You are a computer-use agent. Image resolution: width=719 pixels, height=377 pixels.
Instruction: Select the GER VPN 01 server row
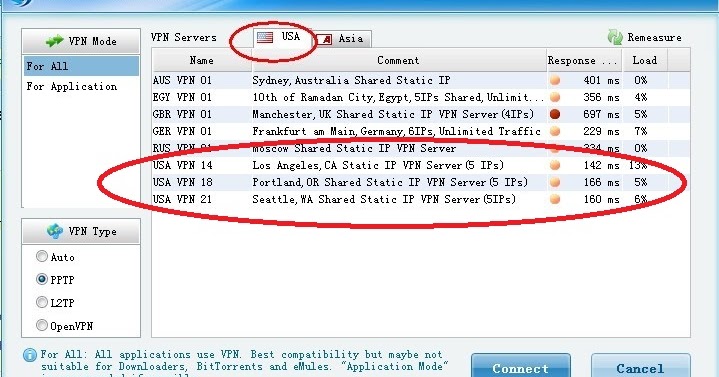click(x=421, y=131)
